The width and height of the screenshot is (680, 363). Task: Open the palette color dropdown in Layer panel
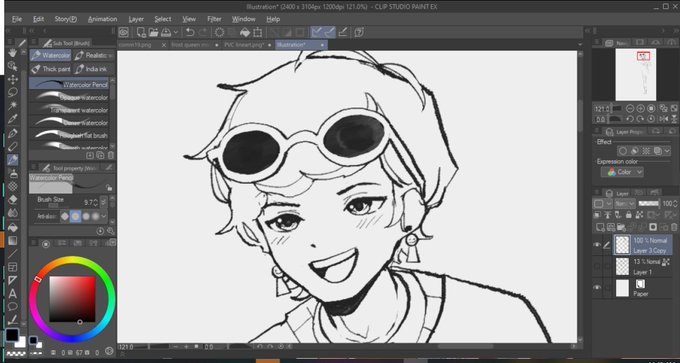point(602,203)
